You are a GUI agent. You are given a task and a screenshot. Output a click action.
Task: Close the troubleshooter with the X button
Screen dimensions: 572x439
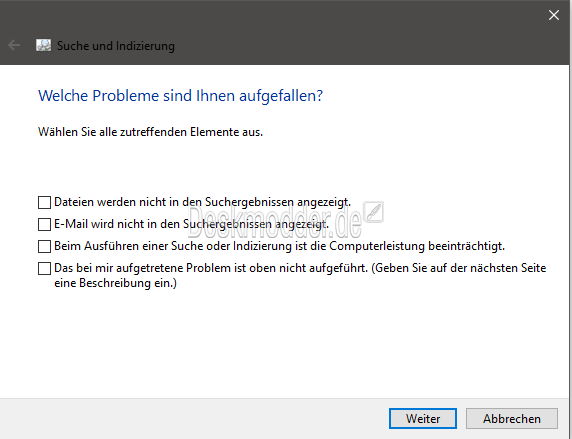(x=554, y=15)
